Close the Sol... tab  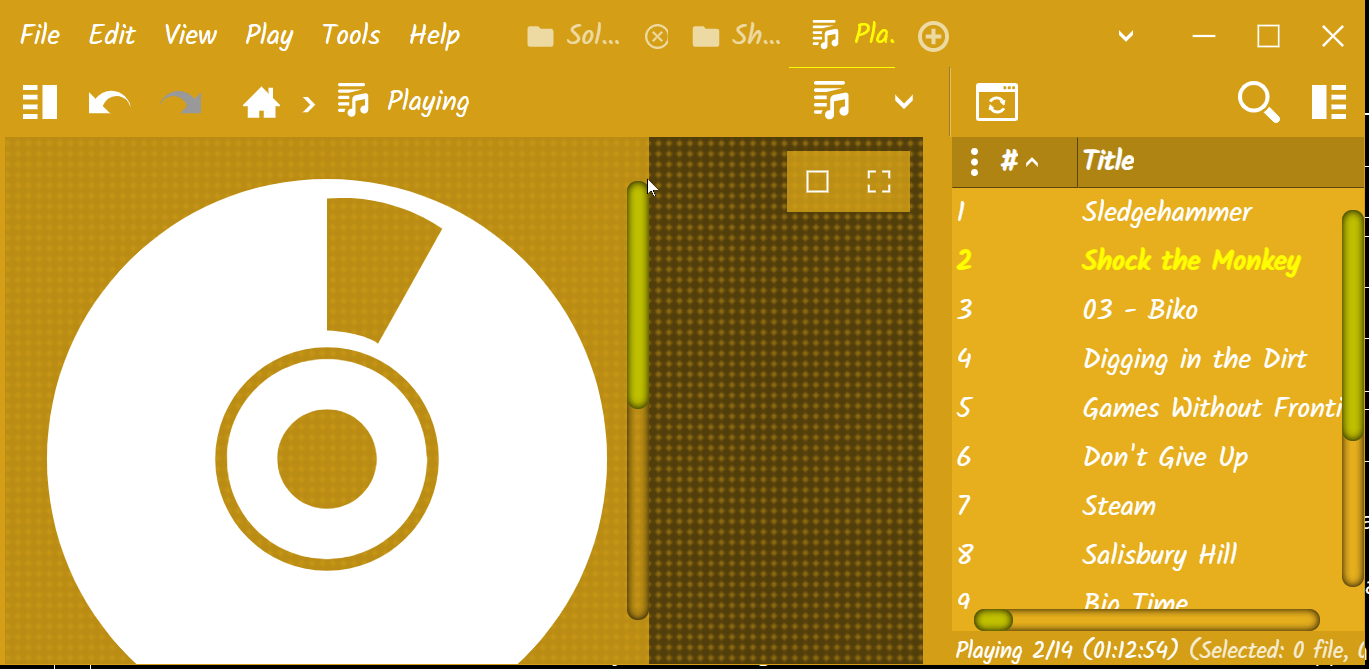tap(656, 37)
